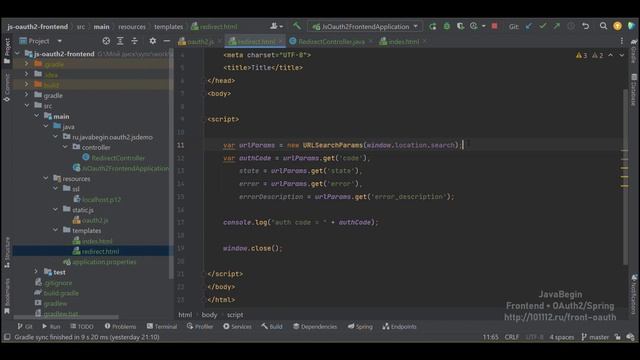Click CRLF line separator in status bar
Image resolution: width=640 pixels, height=360 pixels.
point(511,337)
